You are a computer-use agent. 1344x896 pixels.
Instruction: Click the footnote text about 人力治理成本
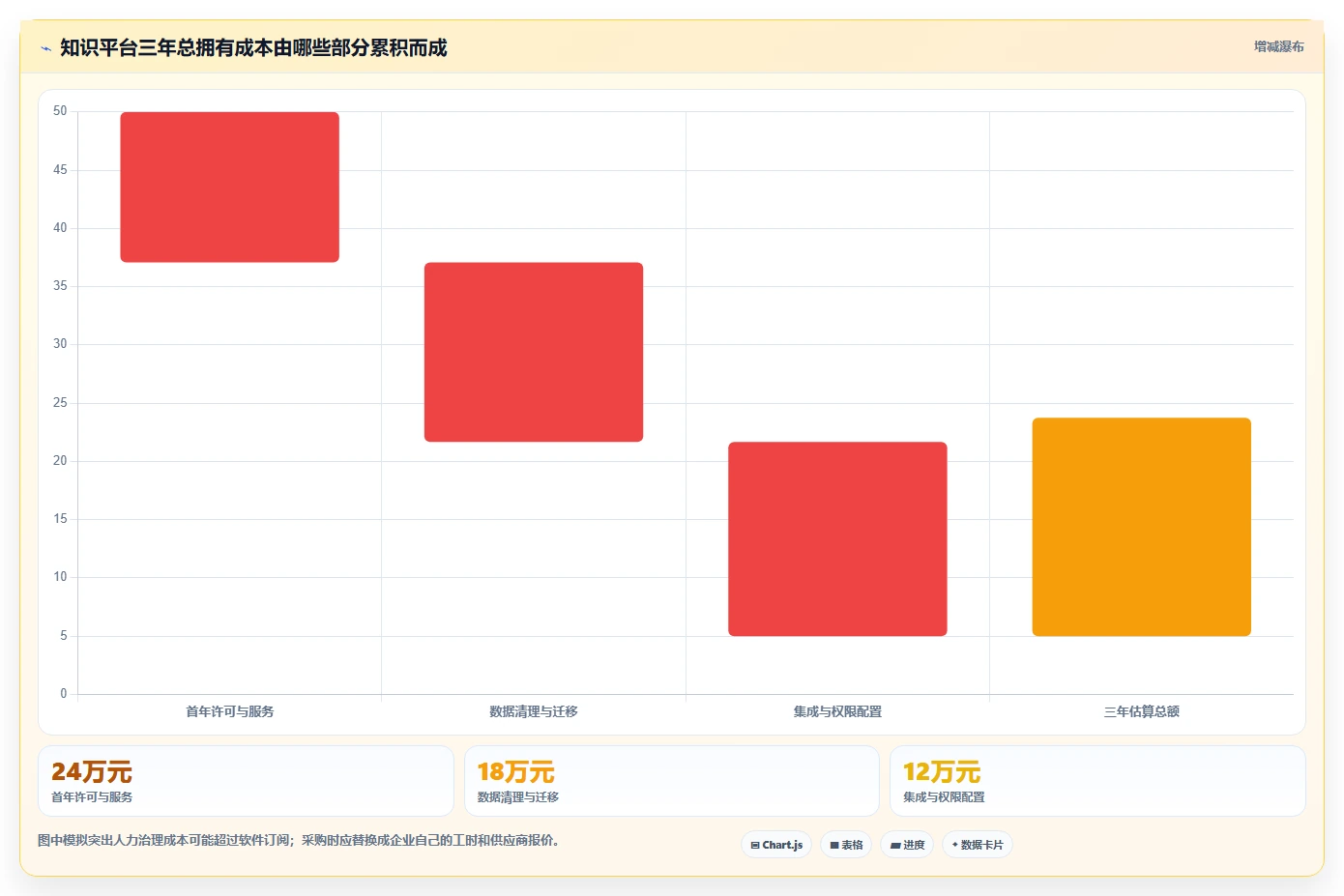click(298, 840)
